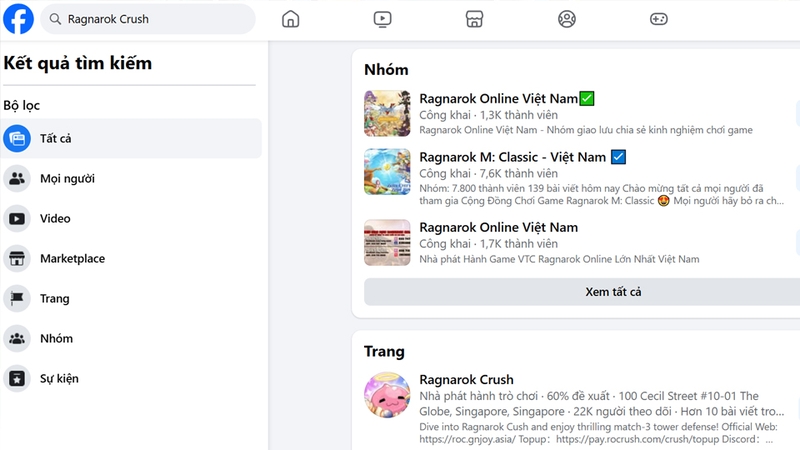This screenshot has height=450, width=800.
Task: Select the Marketplace filter in the sidebar
Action: coord(132,259)
